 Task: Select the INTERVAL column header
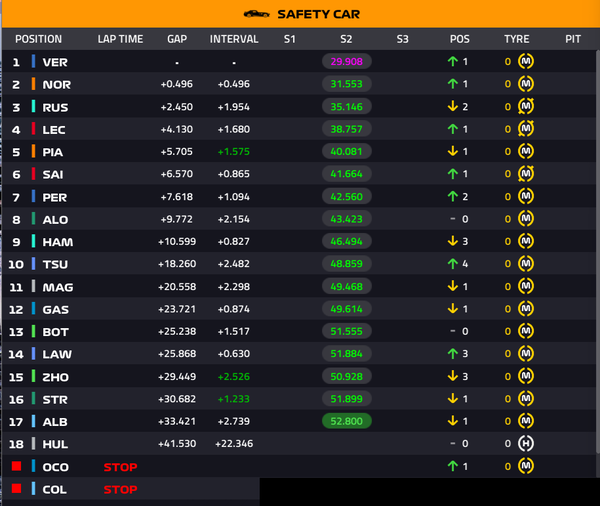point(234,40)
